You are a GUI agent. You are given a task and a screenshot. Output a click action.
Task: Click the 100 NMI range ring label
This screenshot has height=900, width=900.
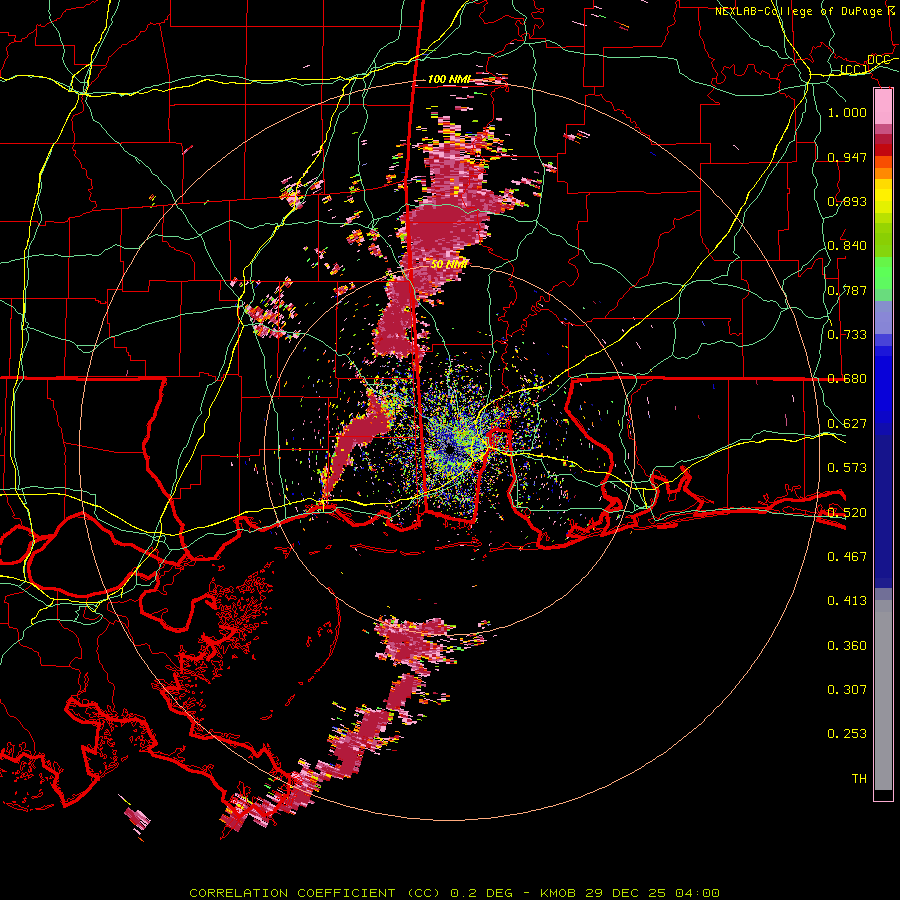(449, 79)
